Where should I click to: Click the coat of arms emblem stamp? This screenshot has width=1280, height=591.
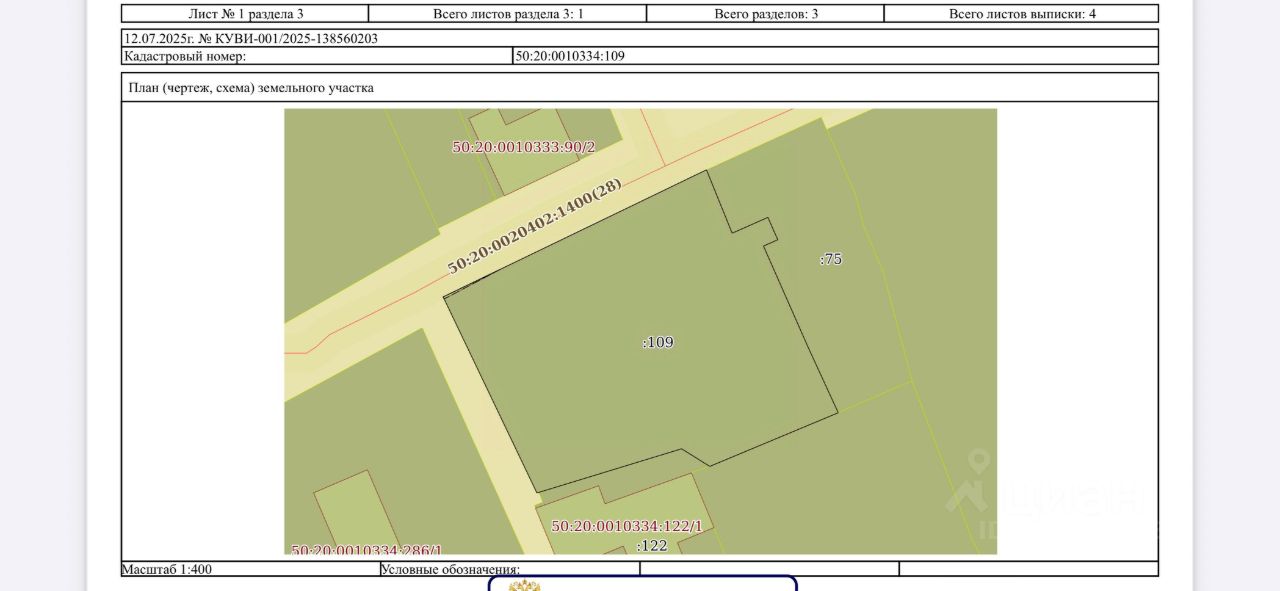click(524, 585)
